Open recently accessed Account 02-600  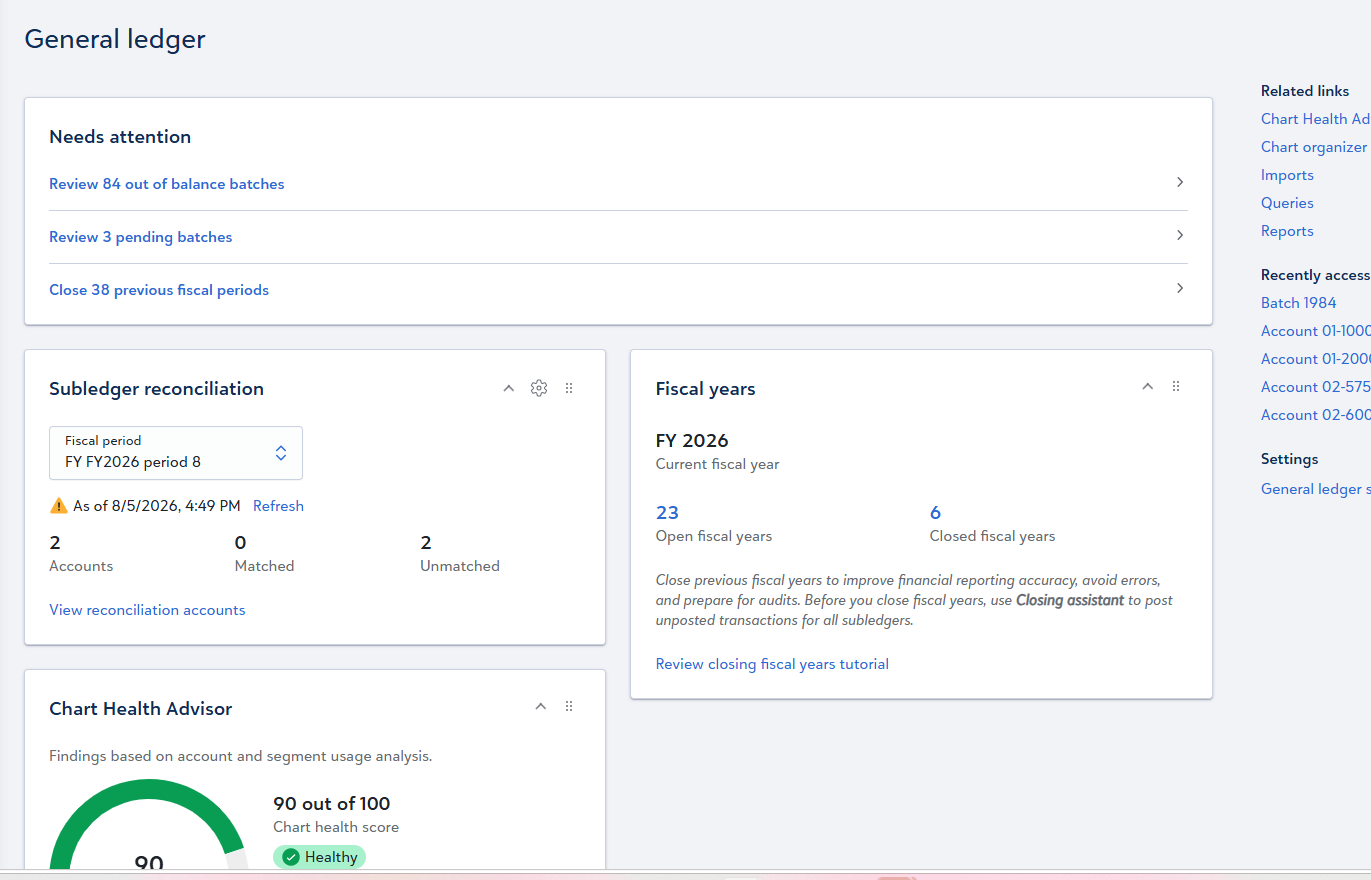tap(1315, 415)
